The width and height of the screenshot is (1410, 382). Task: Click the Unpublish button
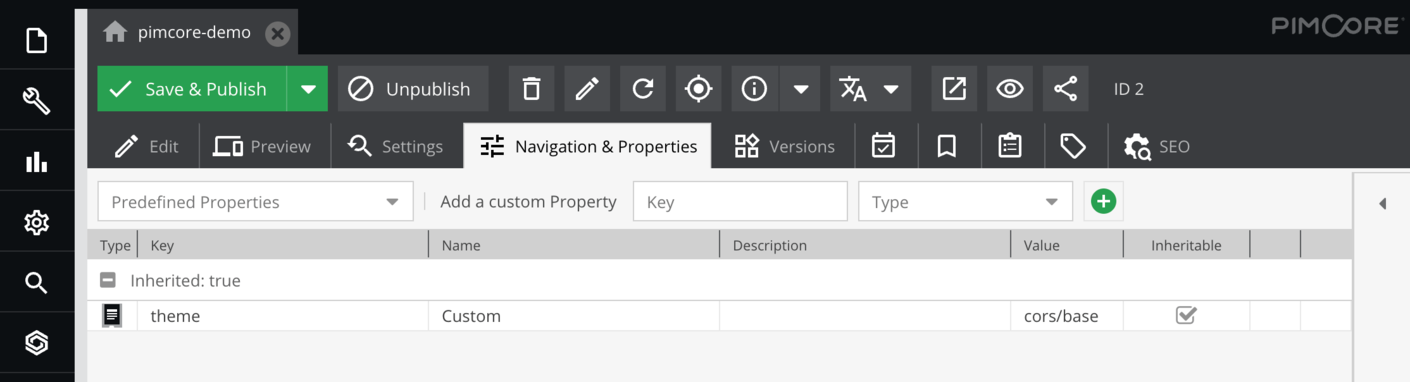coord(412,89)
